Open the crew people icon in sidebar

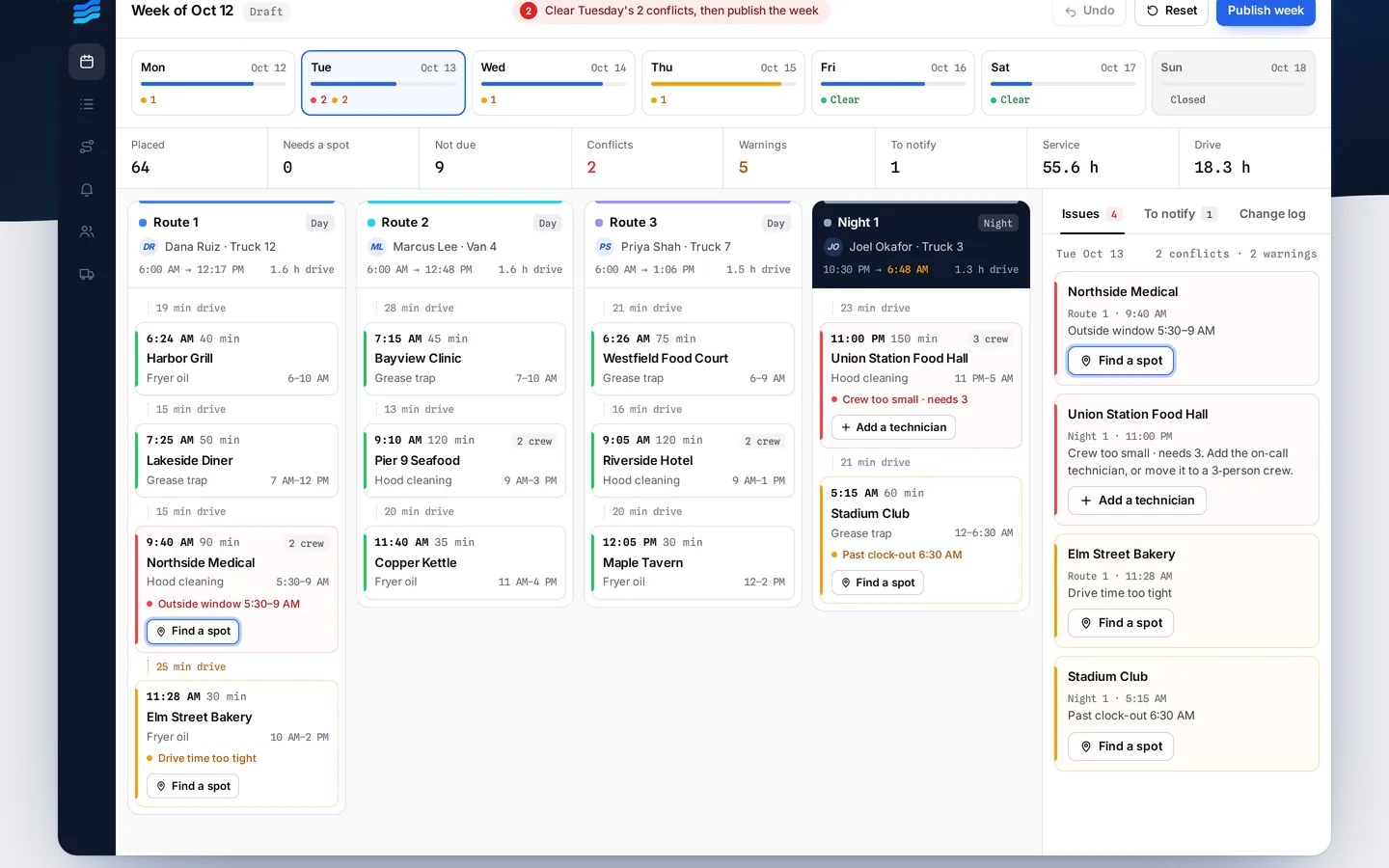[87, 231]
